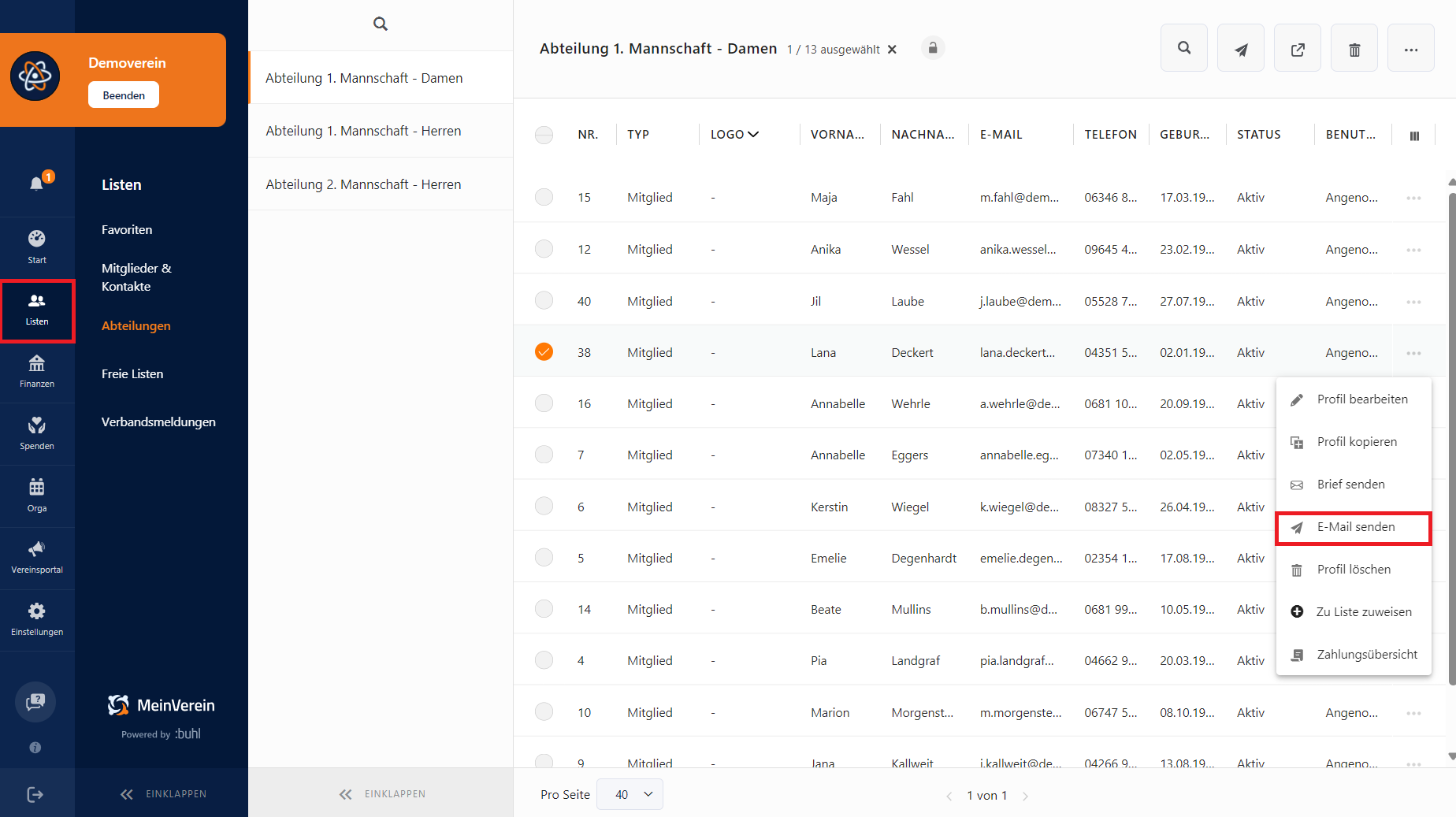Screen dimensions: 1456x817
Task: Open row actions for Marion Morgenst...
Action: tap(1414, 713)
